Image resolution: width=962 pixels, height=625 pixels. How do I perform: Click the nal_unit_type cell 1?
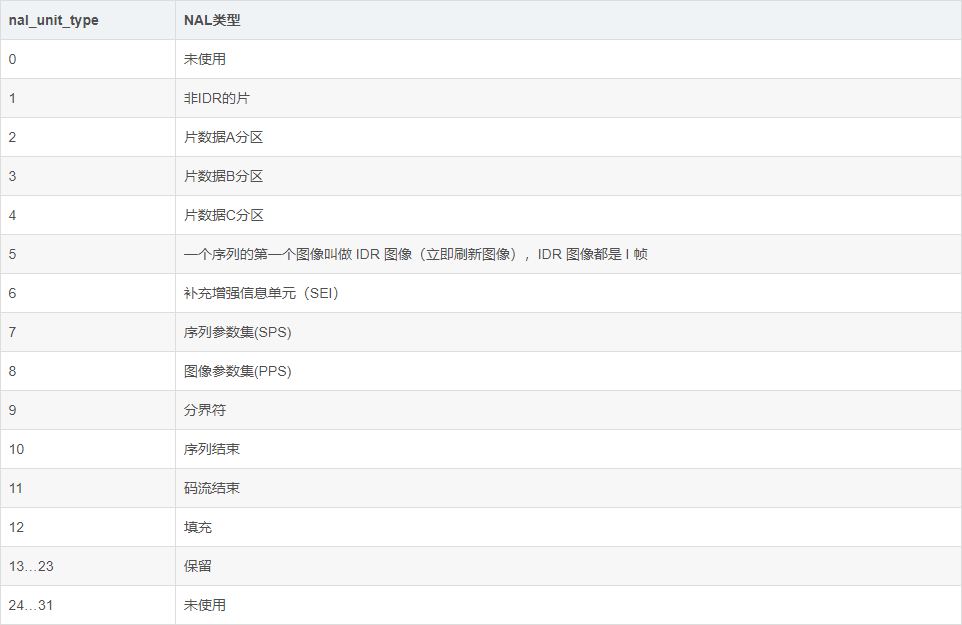pos(88,98)
